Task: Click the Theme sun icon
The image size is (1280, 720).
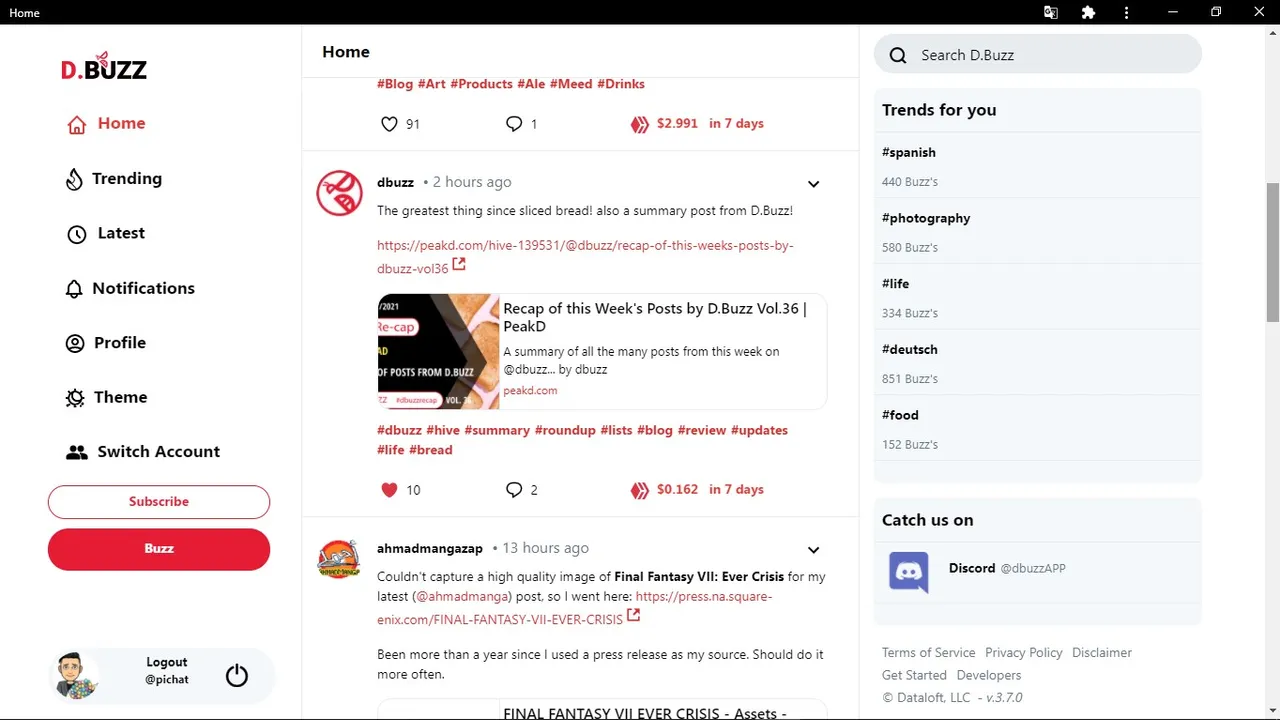Action: click(75, 398)
